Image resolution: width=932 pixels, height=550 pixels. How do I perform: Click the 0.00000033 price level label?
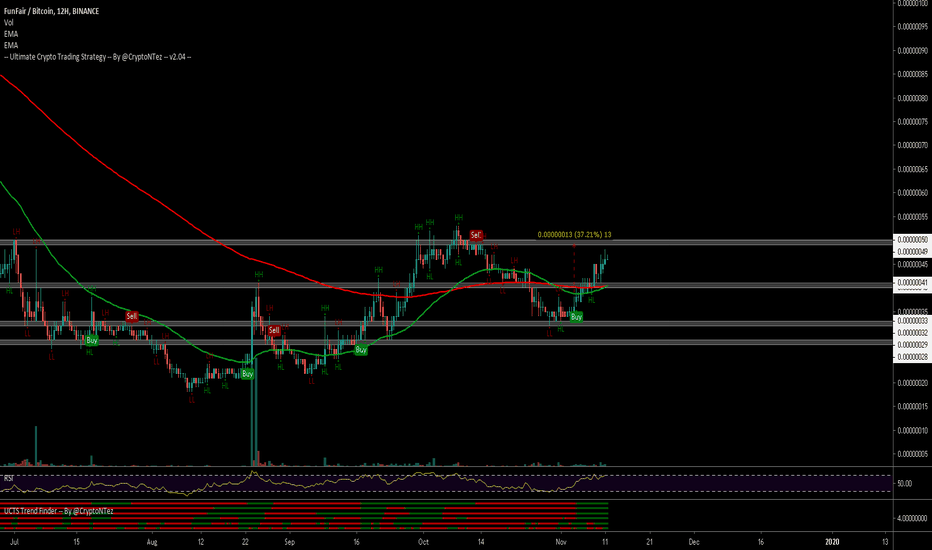(x=912, y=321)
